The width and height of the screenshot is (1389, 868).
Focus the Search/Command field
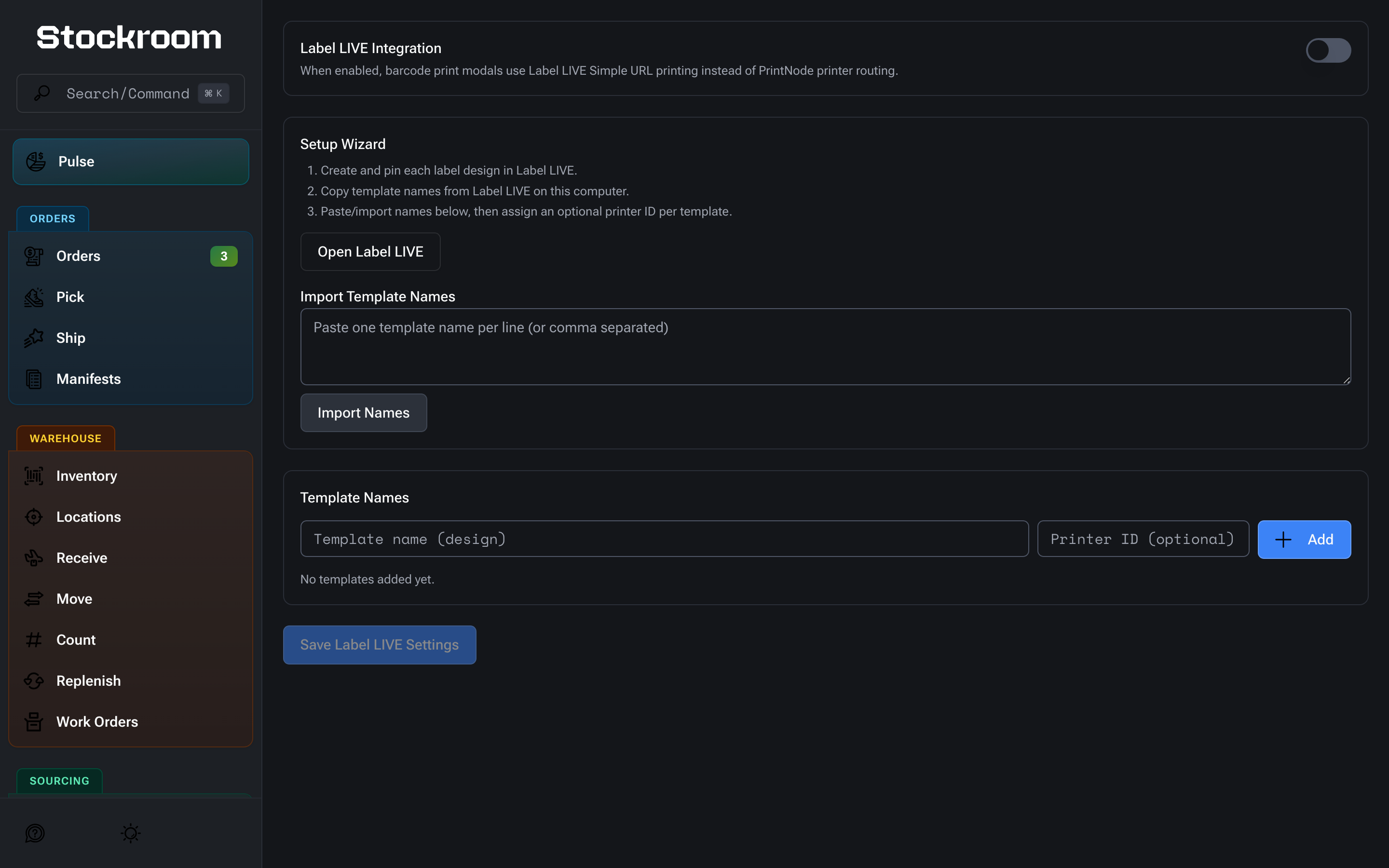(x=131, y=93)
